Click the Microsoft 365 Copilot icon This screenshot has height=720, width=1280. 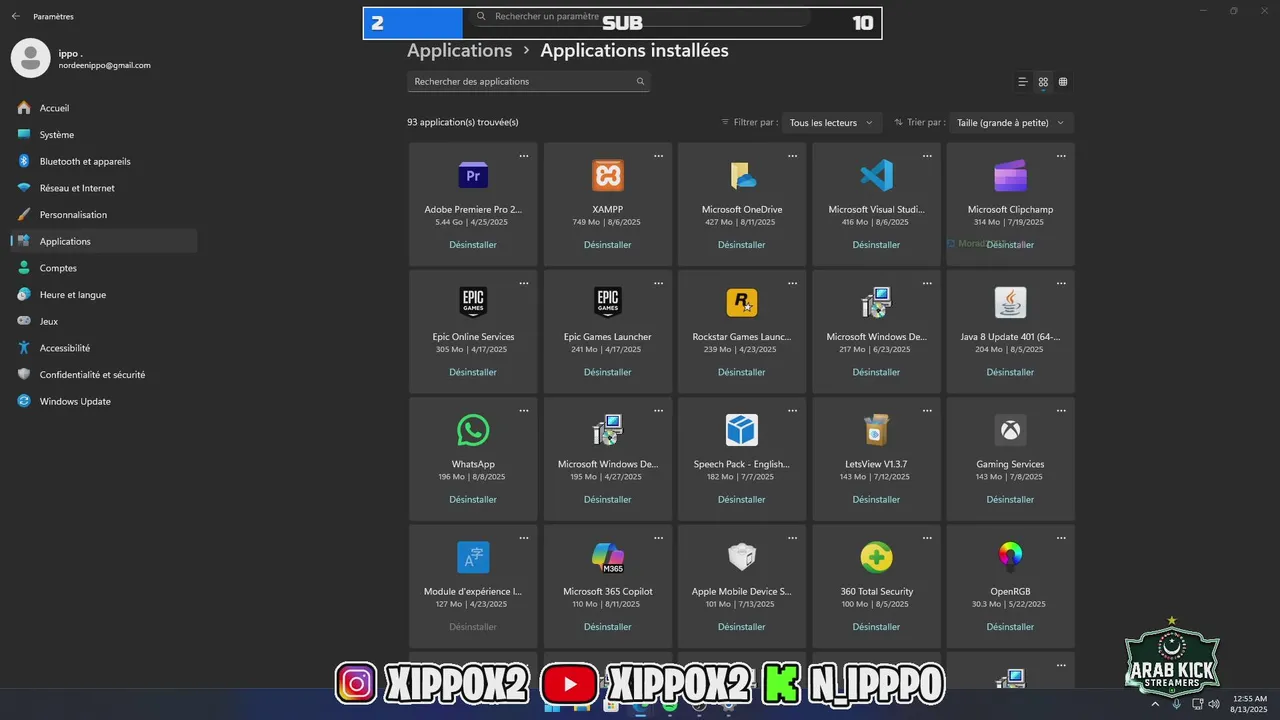pos(608,557)
